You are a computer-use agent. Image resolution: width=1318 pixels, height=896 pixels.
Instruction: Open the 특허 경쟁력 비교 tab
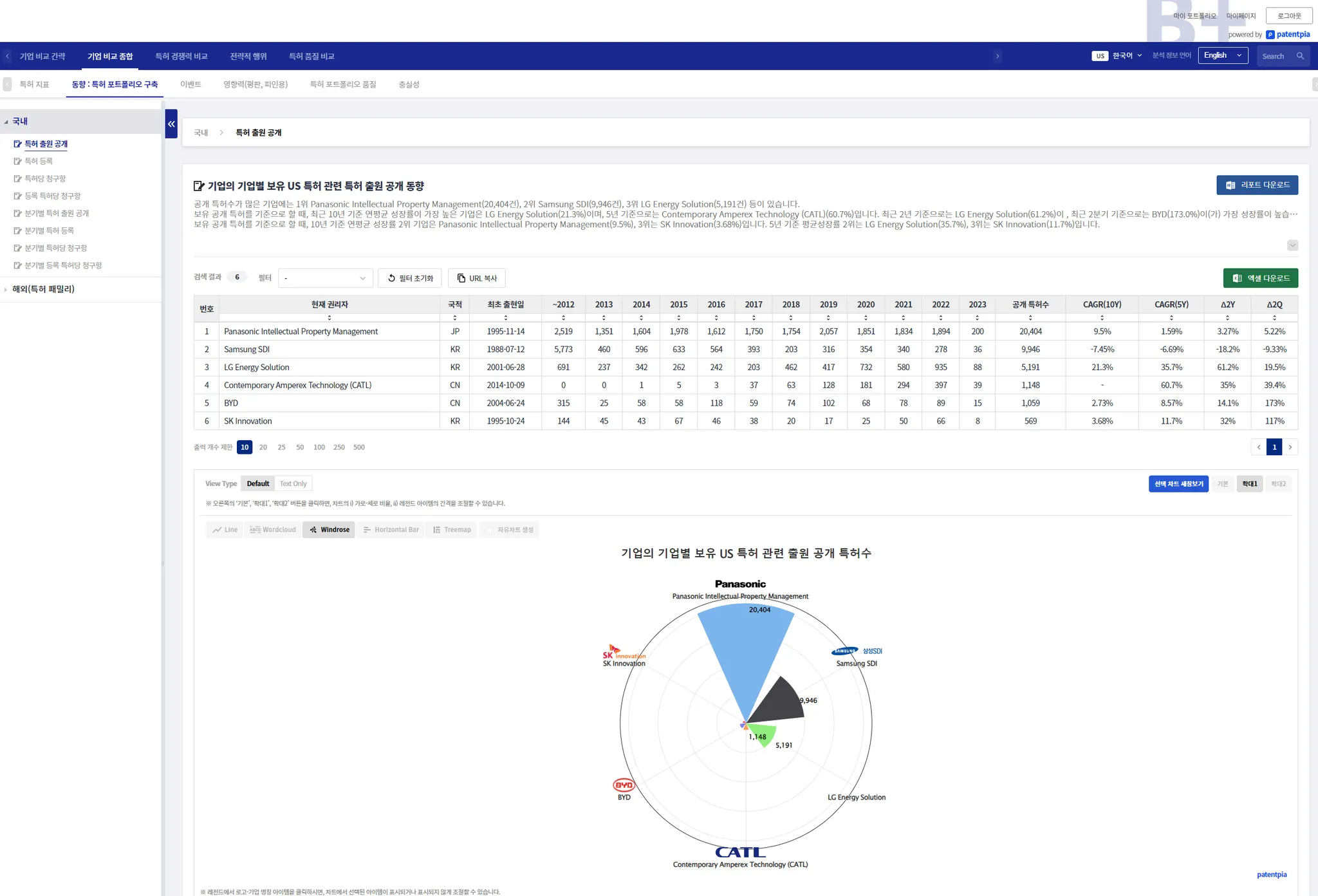point(181,57)
